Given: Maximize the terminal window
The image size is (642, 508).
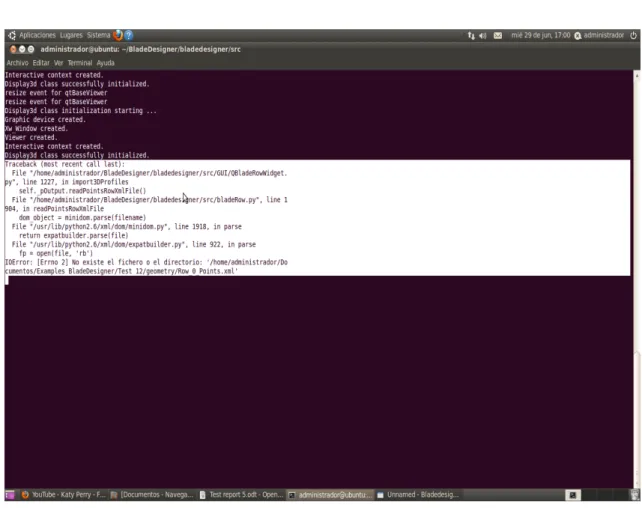Looking at the screenshot, I should pos(31,49).
